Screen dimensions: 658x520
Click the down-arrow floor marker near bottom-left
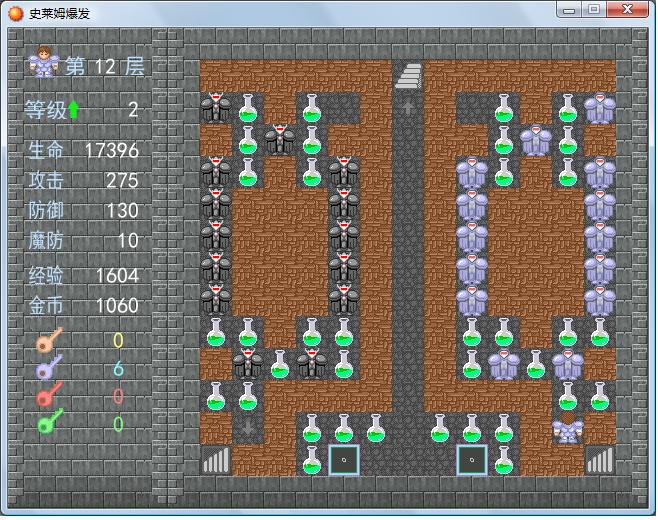248,428
